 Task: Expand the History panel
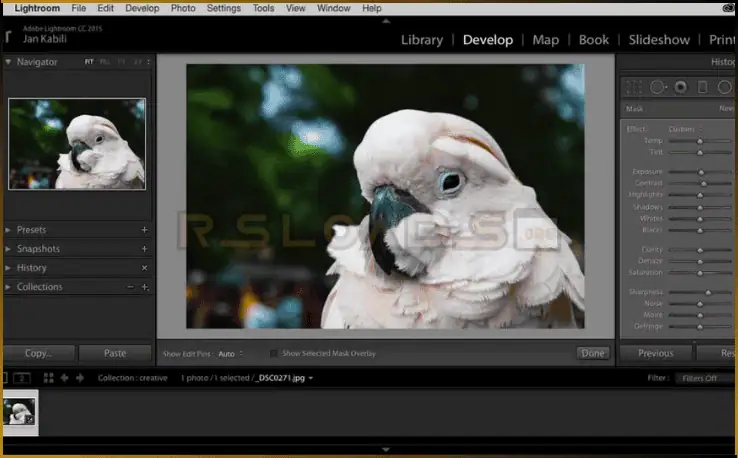[8, 268]
